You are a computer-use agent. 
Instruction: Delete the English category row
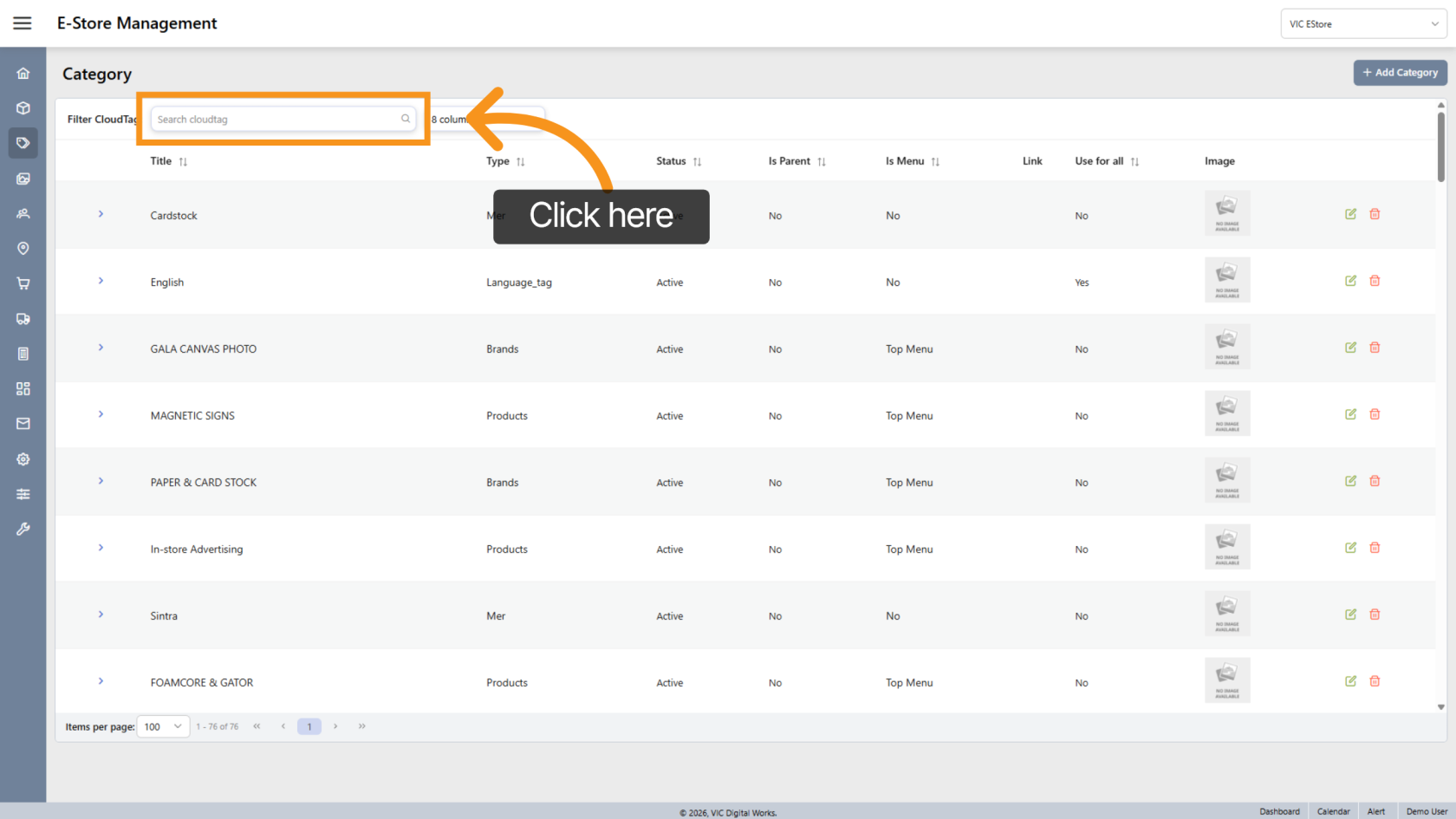(x=1375, y=281)
